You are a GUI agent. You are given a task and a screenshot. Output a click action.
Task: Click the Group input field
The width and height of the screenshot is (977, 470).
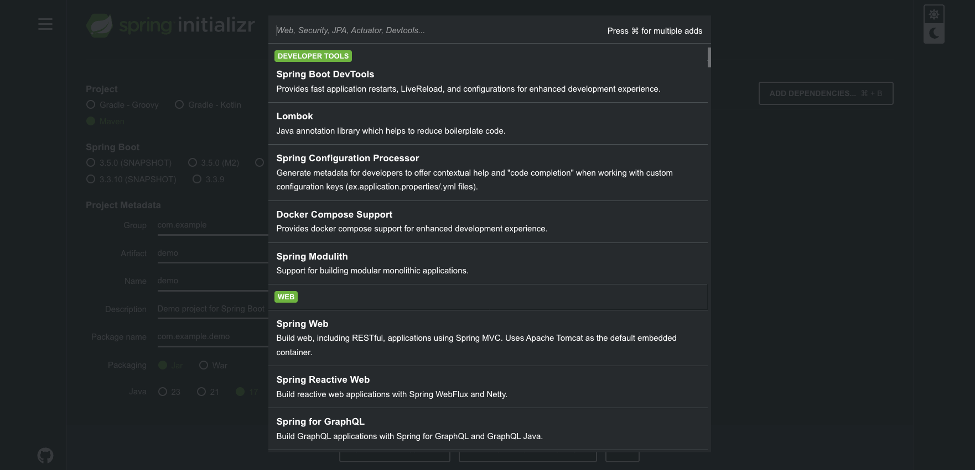point(212,225)
